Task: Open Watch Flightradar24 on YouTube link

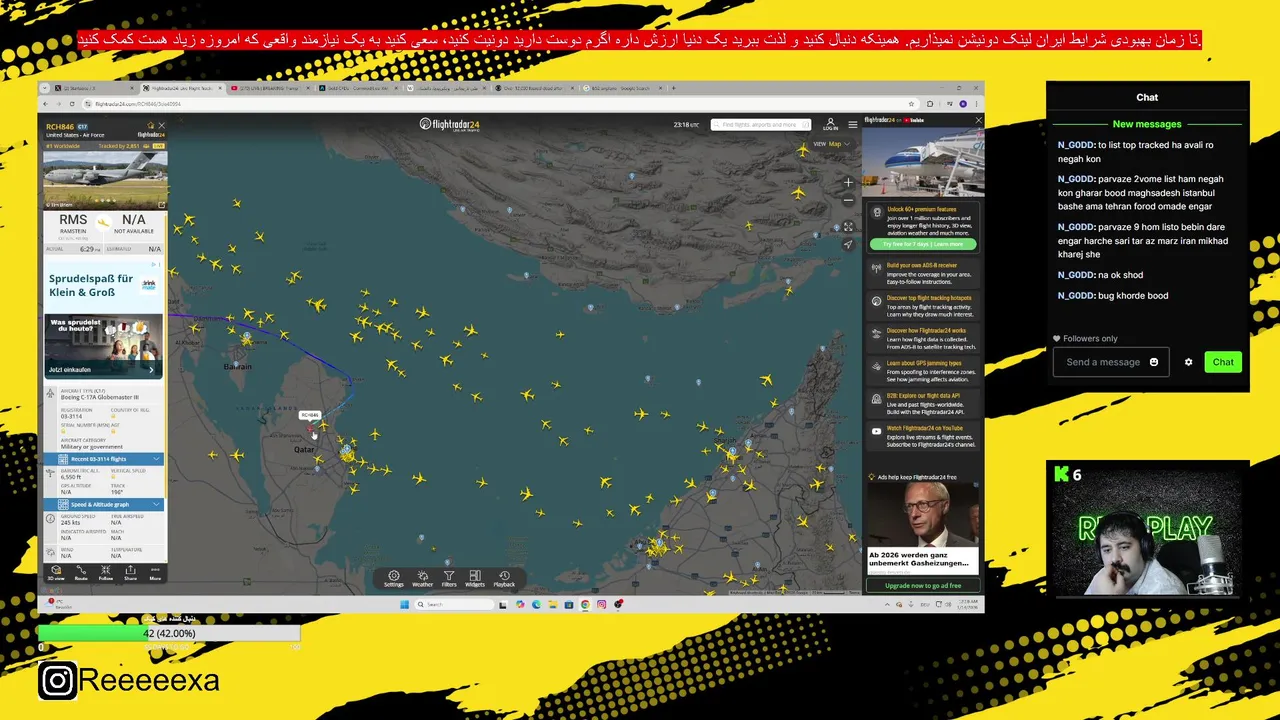Action: (922, 436)
